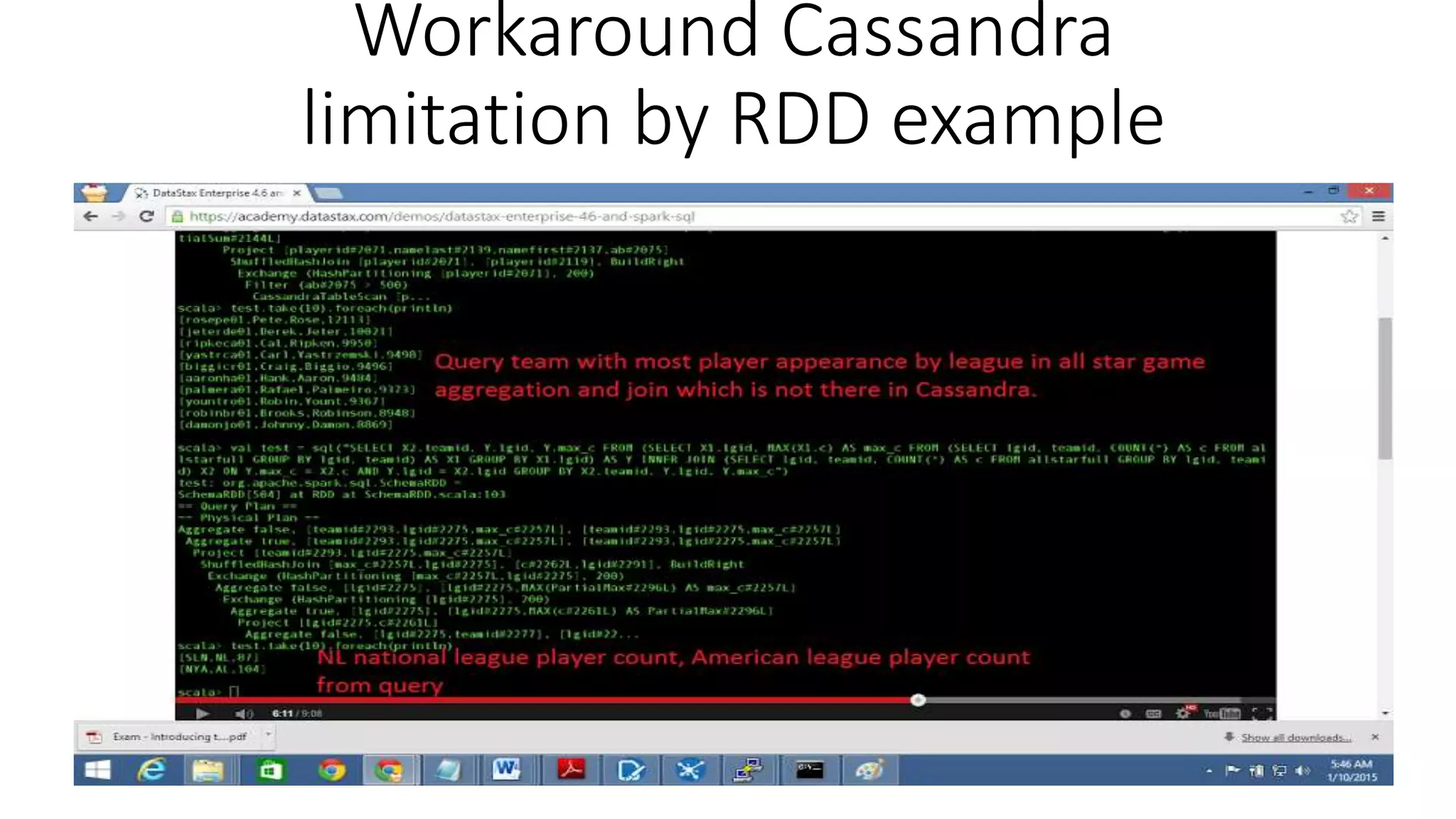
Task: Open a new browser tab
Action: (328, 193)
